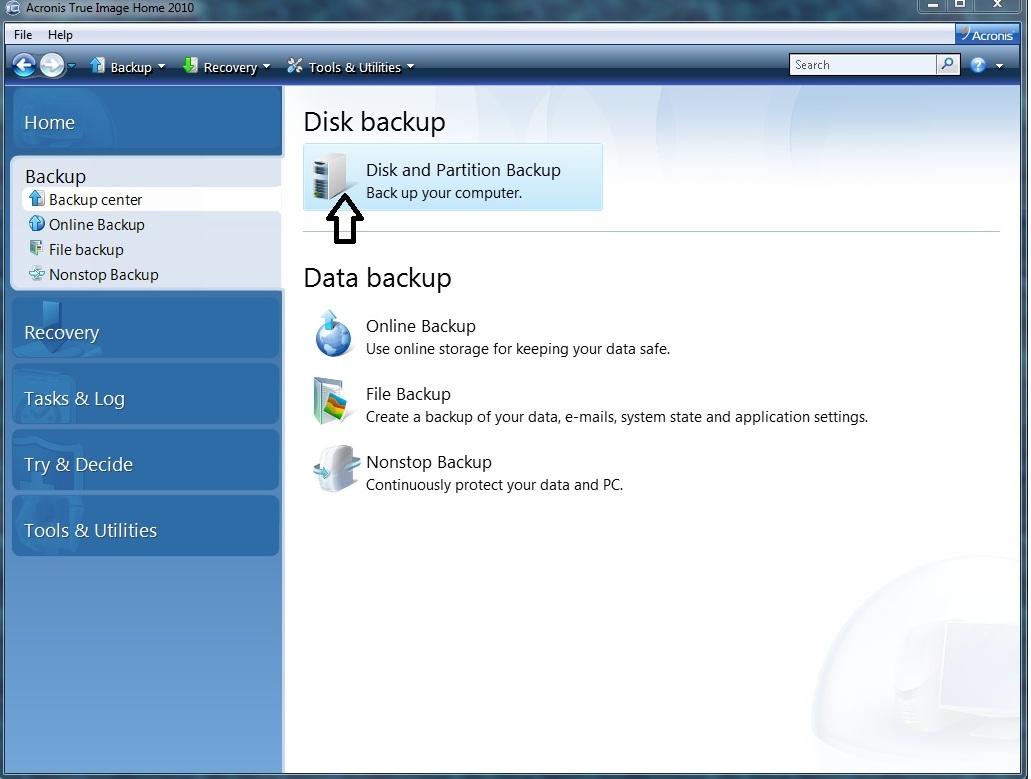
Task: Click the Nonstop Backup sidebar icon
Action: coord(37,273)
